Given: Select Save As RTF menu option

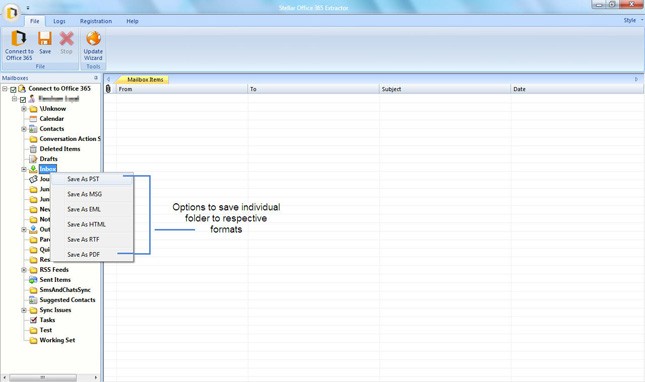Looking at the screenshot, I should pyautogui.click(x=92, y=239).
